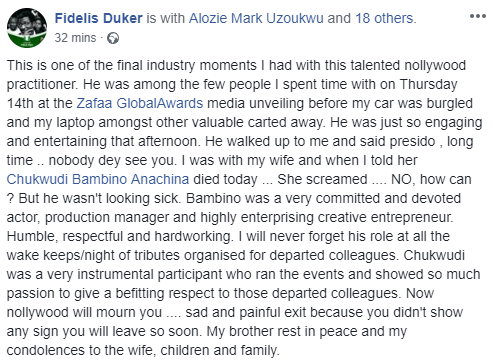Click the word 'condolences' in the last line
This screenshot has width=493, height=364.
tap(45, 350)
